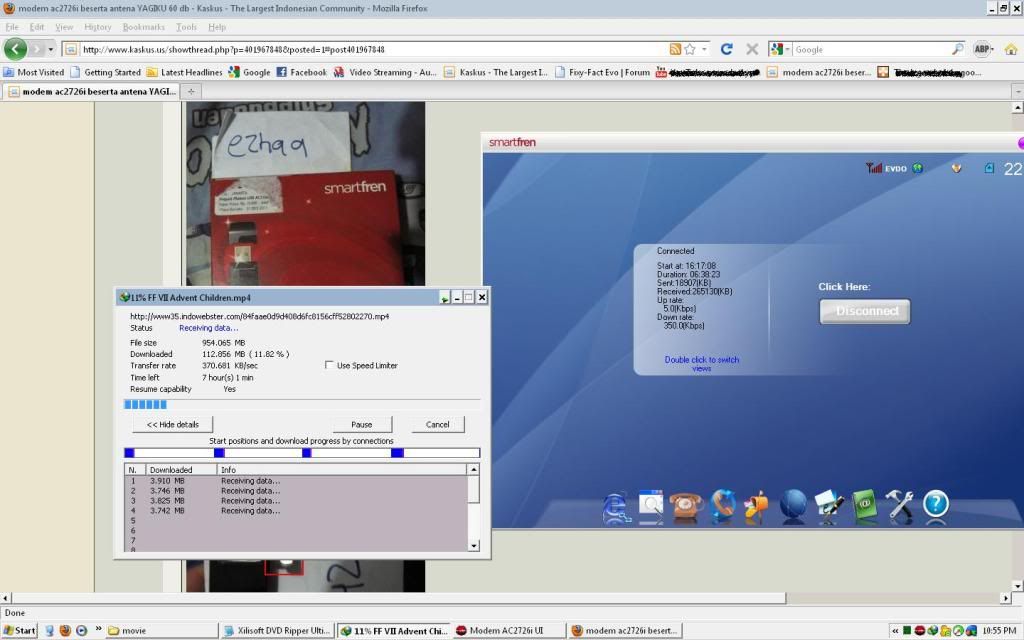Open the File menu
The image size is (1024, 640).
[x=12, y=27]
